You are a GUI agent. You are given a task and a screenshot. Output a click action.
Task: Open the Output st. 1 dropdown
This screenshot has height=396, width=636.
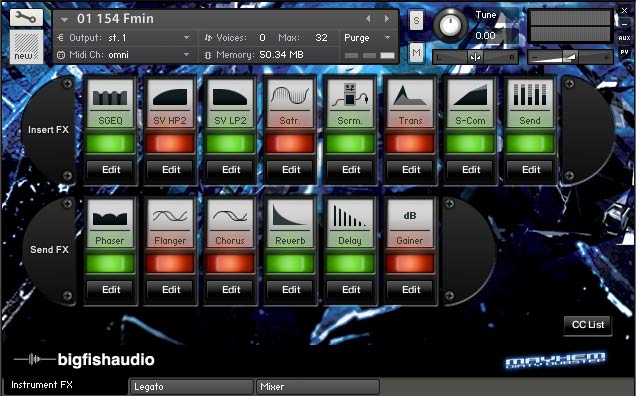(124, 38)
